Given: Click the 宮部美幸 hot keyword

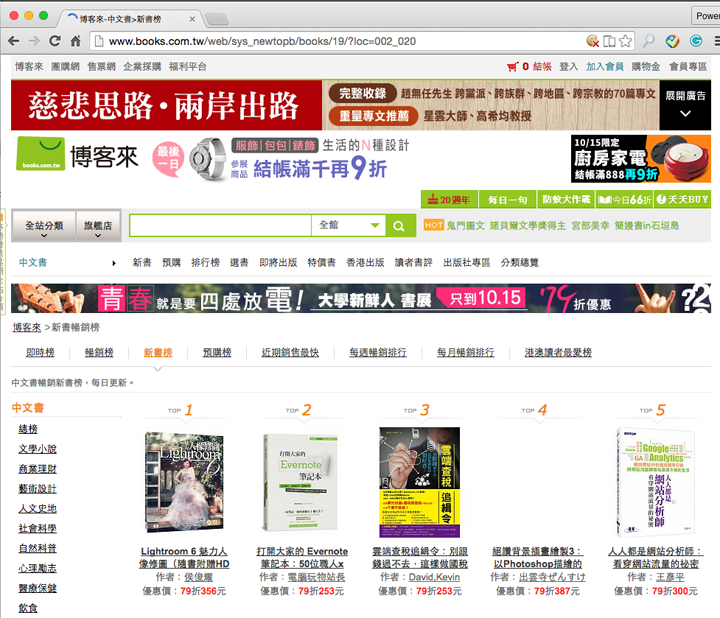Looking at the screenshot, I should click(x=590, y=225).
